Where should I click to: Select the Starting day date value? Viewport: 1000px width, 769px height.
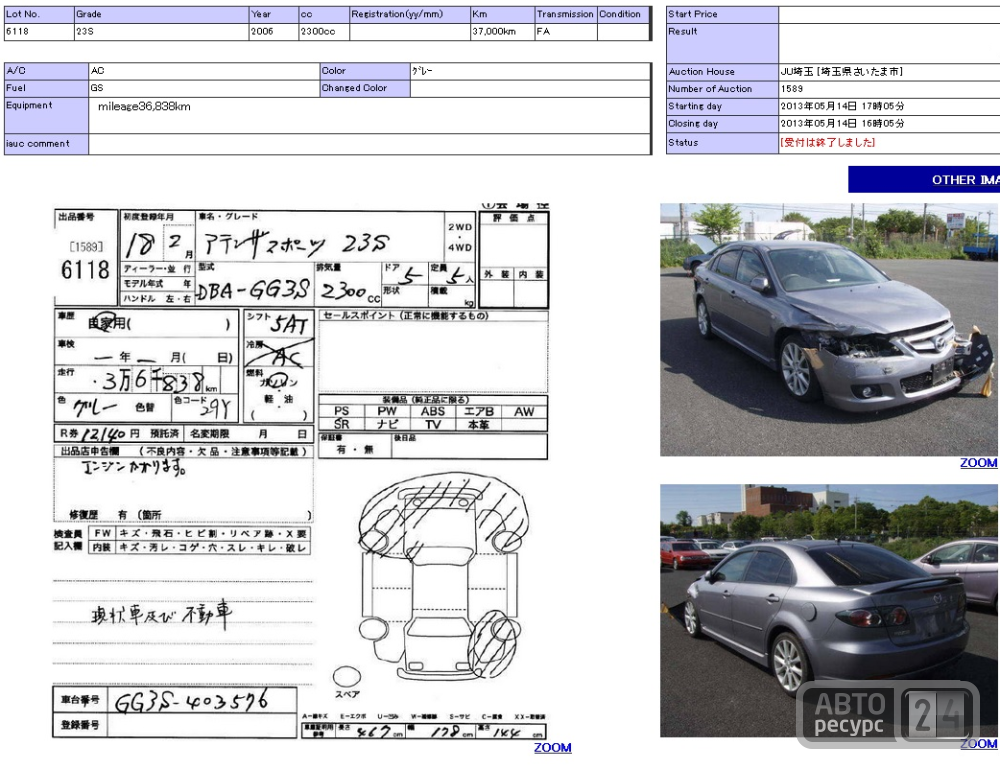point(842,106)
